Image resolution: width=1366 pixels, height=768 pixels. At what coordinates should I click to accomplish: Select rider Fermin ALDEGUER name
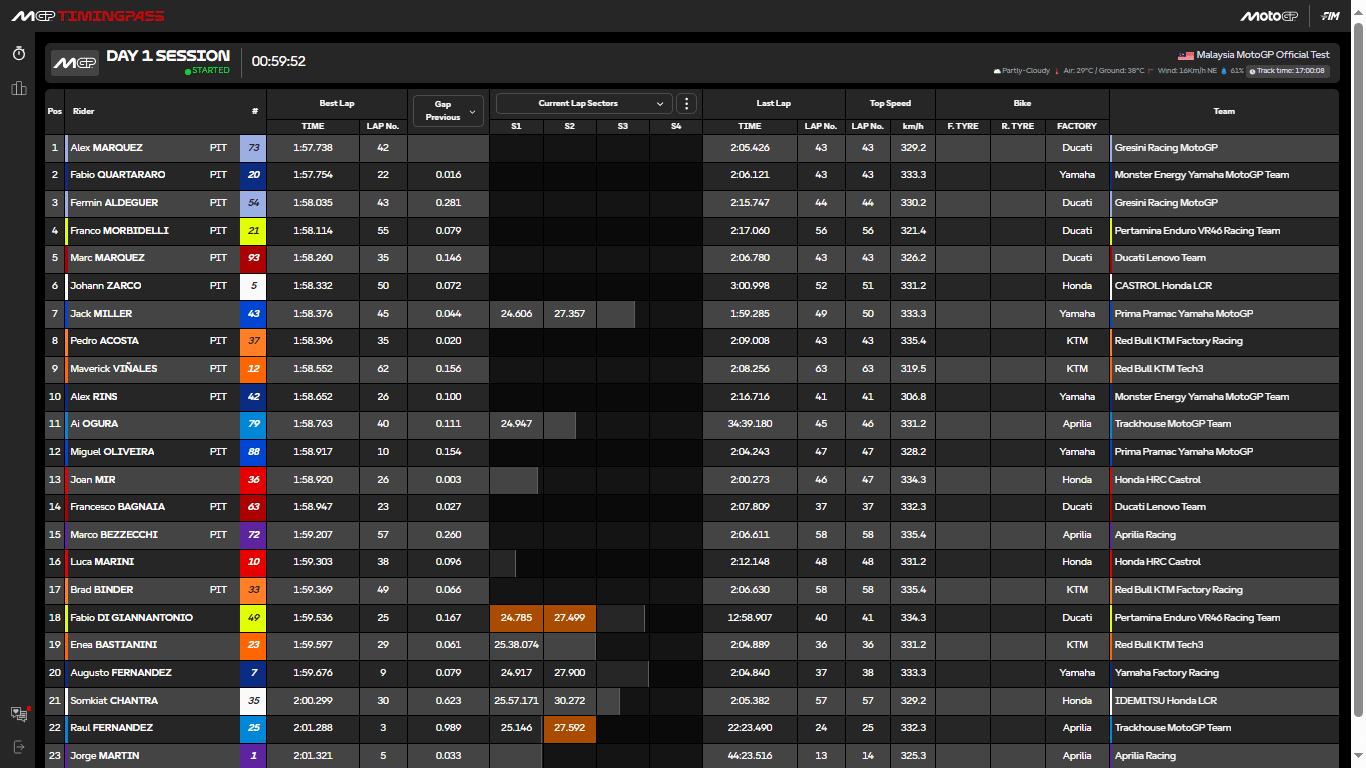[113, 202]
